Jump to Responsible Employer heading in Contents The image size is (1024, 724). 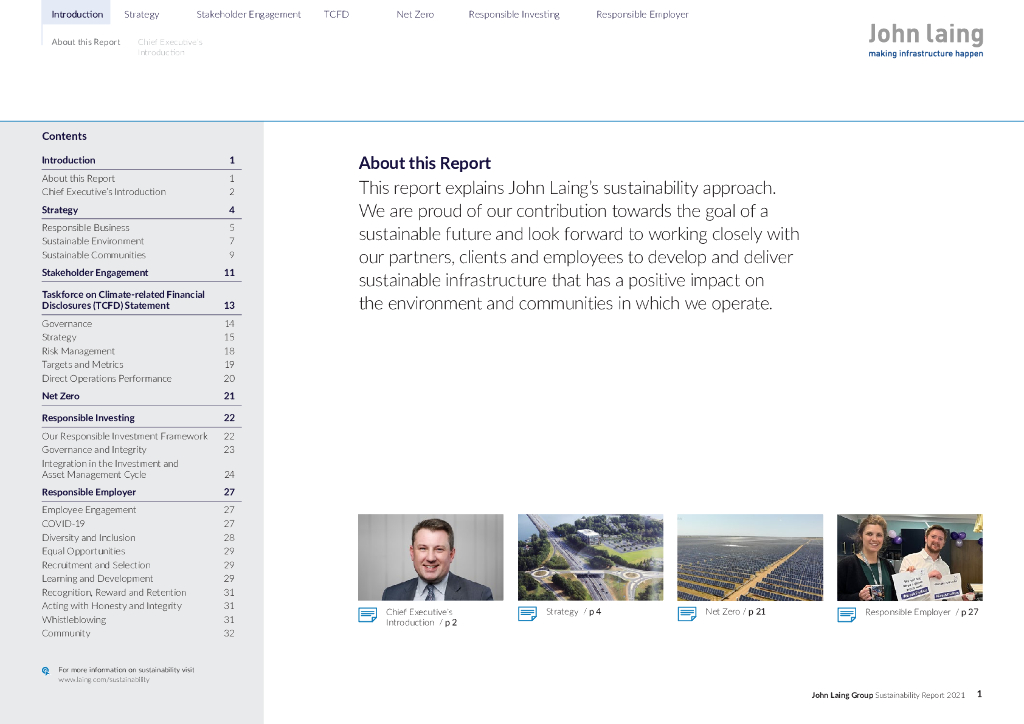click(138, 492)
